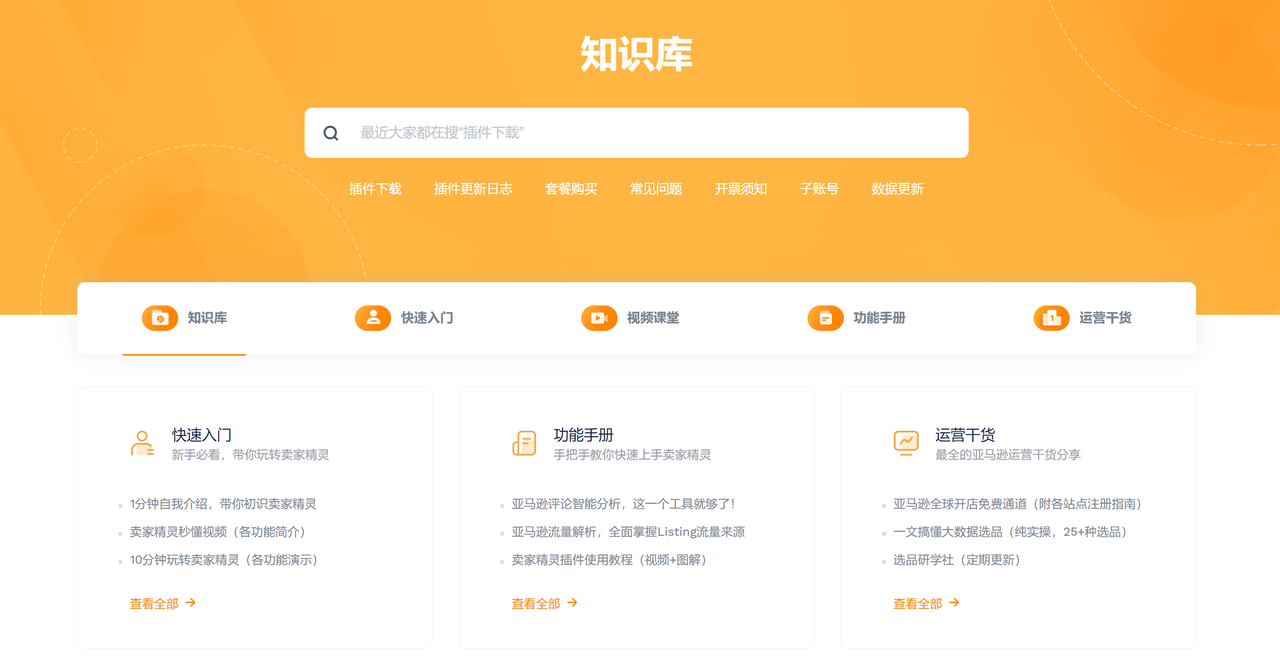
Task: Open article 10分钟玩转卖家精灵（各功能演示）
Action: 227,560
